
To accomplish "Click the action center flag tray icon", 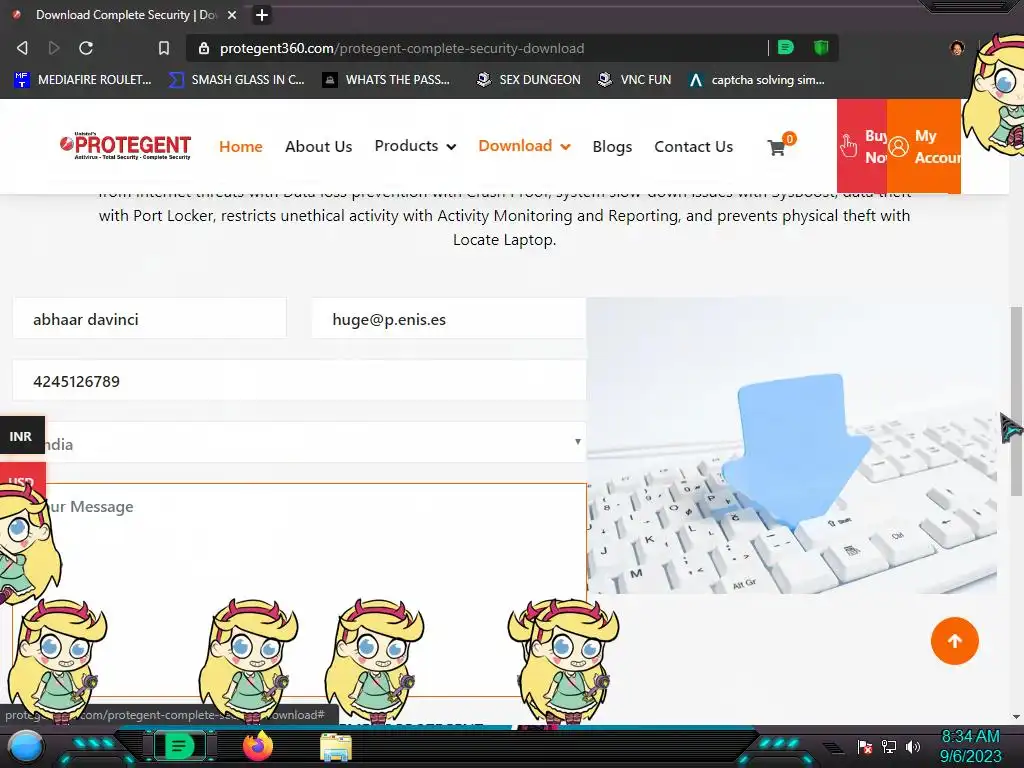I will click(x=865, y=746).
